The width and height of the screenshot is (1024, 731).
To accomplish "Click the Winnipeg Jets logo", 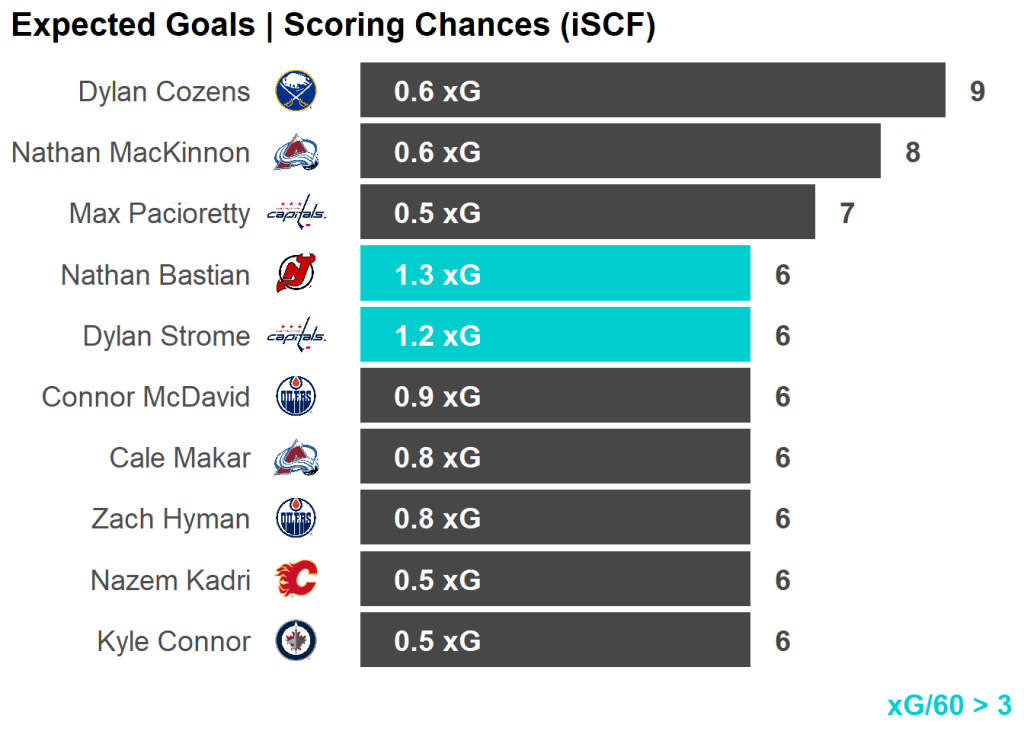I will tap(296, 641).
